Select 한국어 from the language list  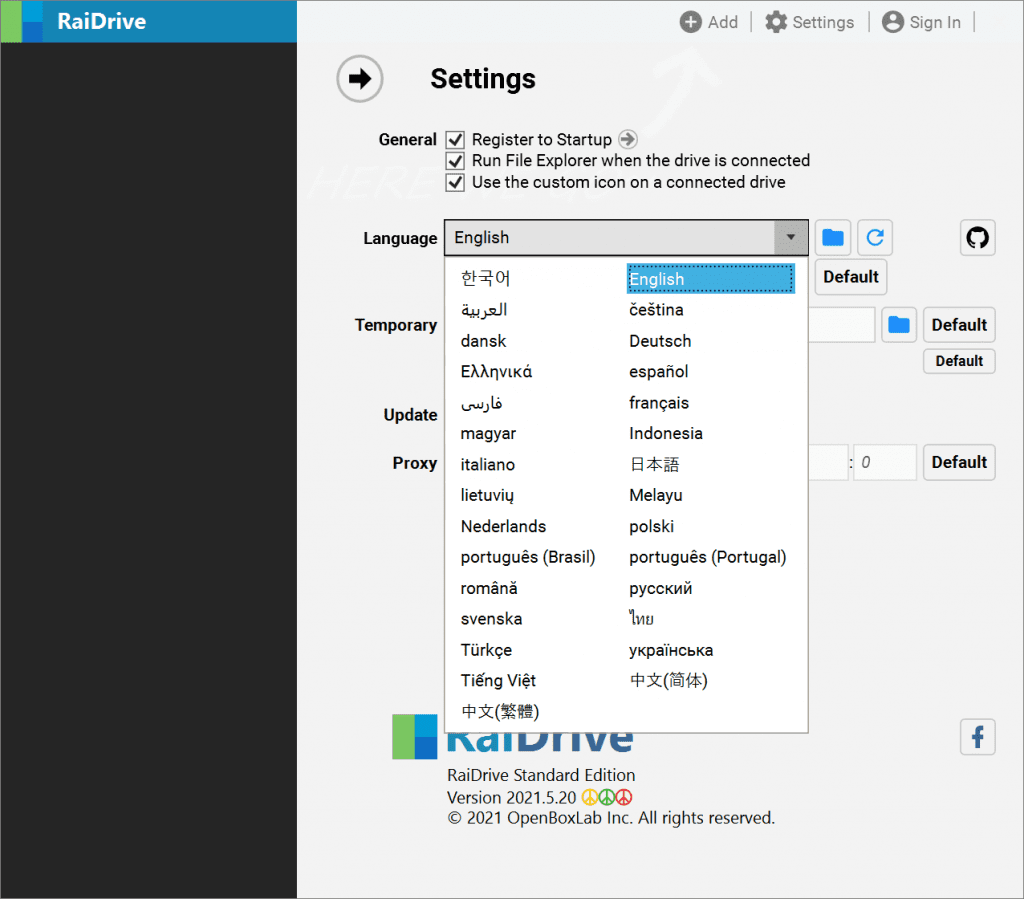pos(485,279)
